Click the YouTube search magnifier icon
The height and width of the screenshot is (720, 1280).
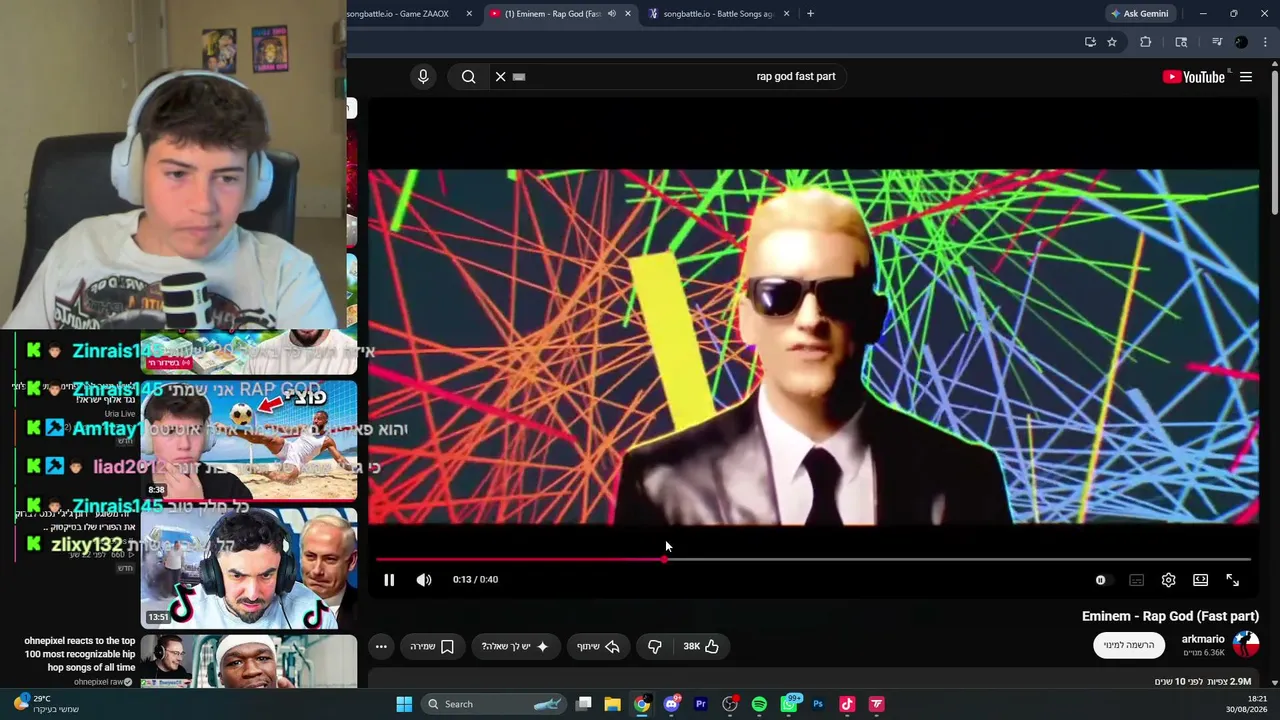click(x=468, y=77)
